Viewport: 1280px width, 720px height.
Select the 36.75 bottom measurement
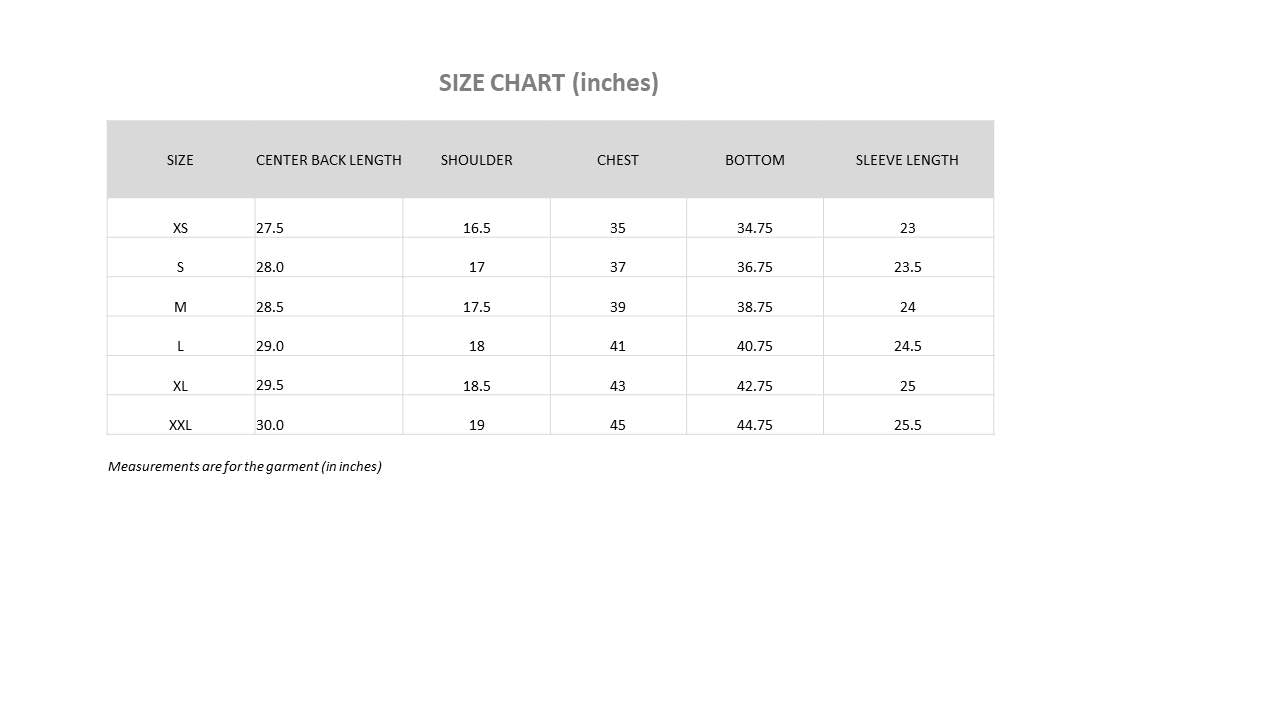pos(754,267)
